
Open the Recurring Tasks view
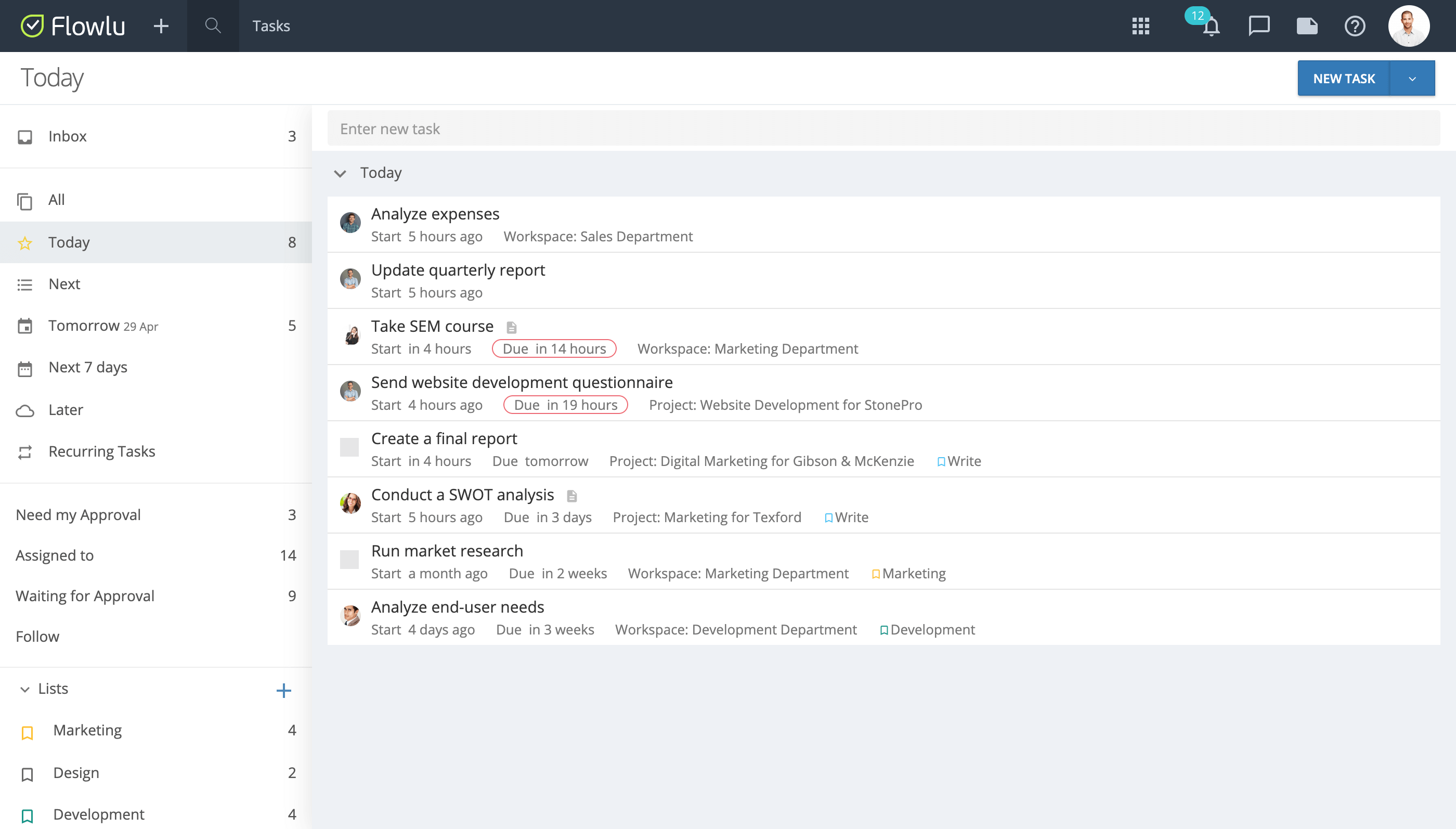point(101,451)
